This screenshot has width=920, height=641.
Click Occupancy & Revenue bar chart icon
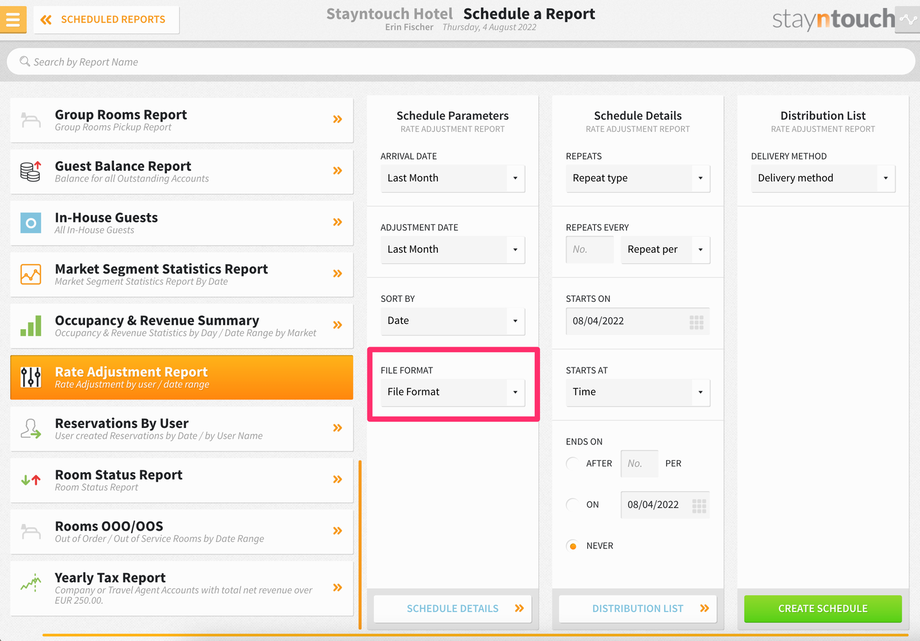[31, 325]
